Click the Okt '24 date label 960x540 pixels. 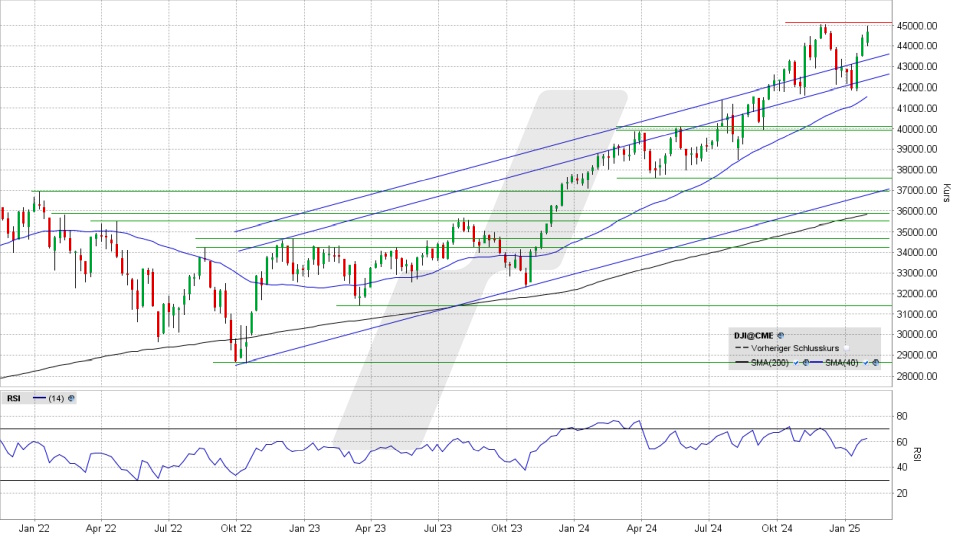click(778, 528)
